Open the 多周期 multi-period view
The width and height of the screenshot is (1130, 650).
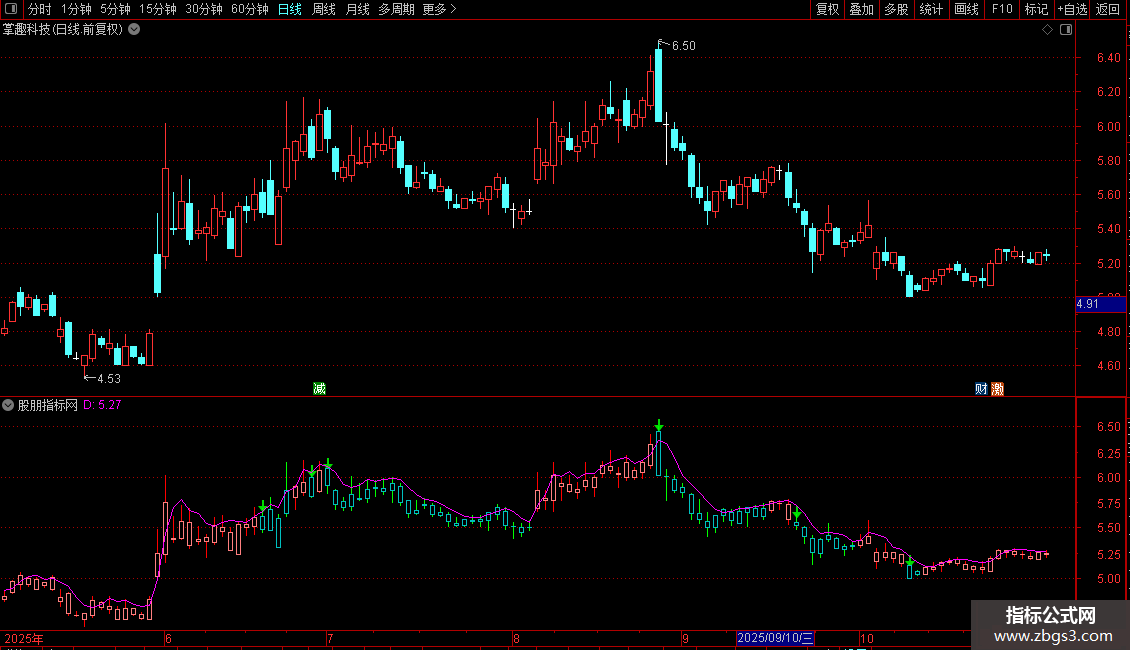coord(396,9)
